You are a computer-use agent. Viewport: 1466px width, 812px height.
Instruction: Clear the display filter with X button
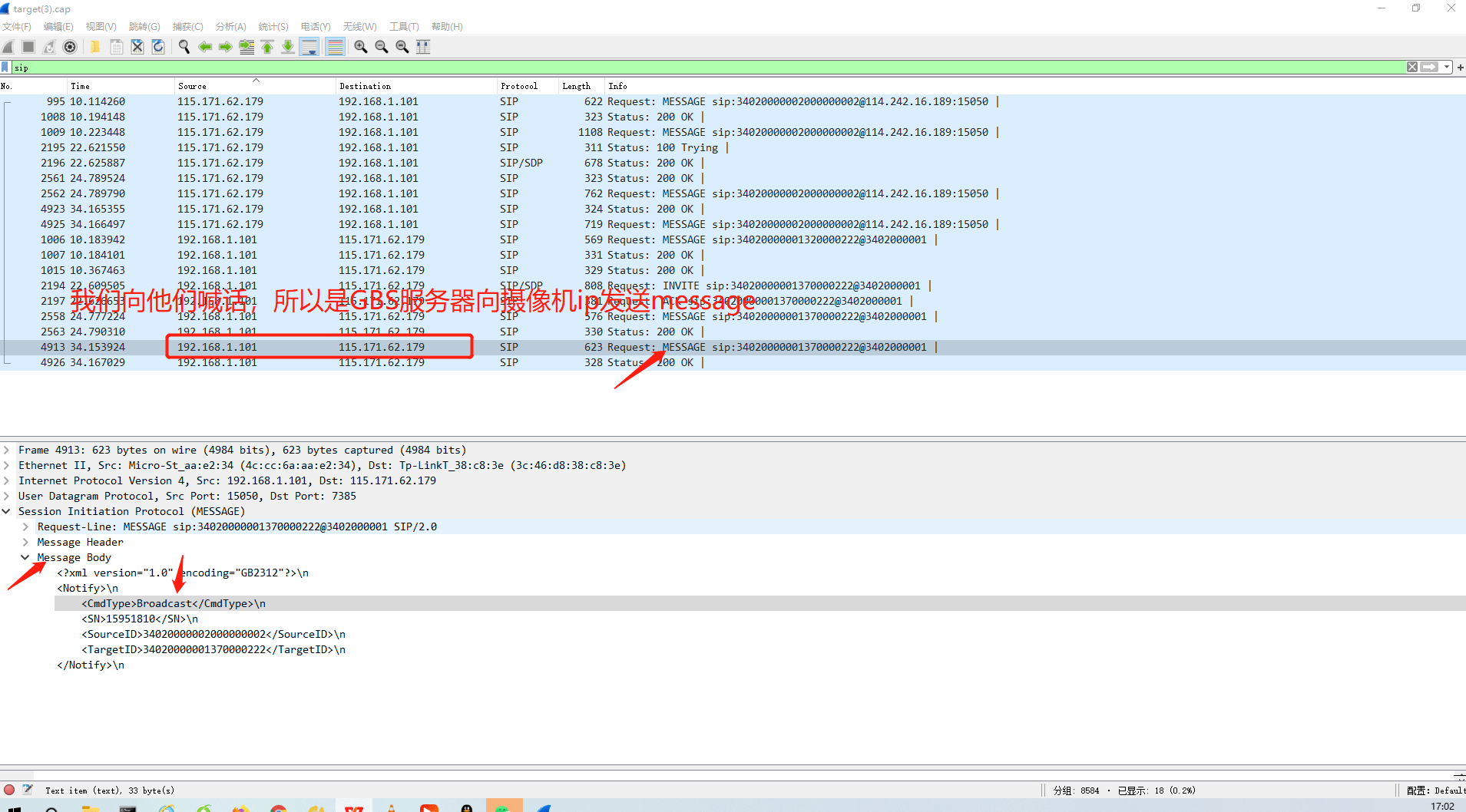[x=1412, y=68]
